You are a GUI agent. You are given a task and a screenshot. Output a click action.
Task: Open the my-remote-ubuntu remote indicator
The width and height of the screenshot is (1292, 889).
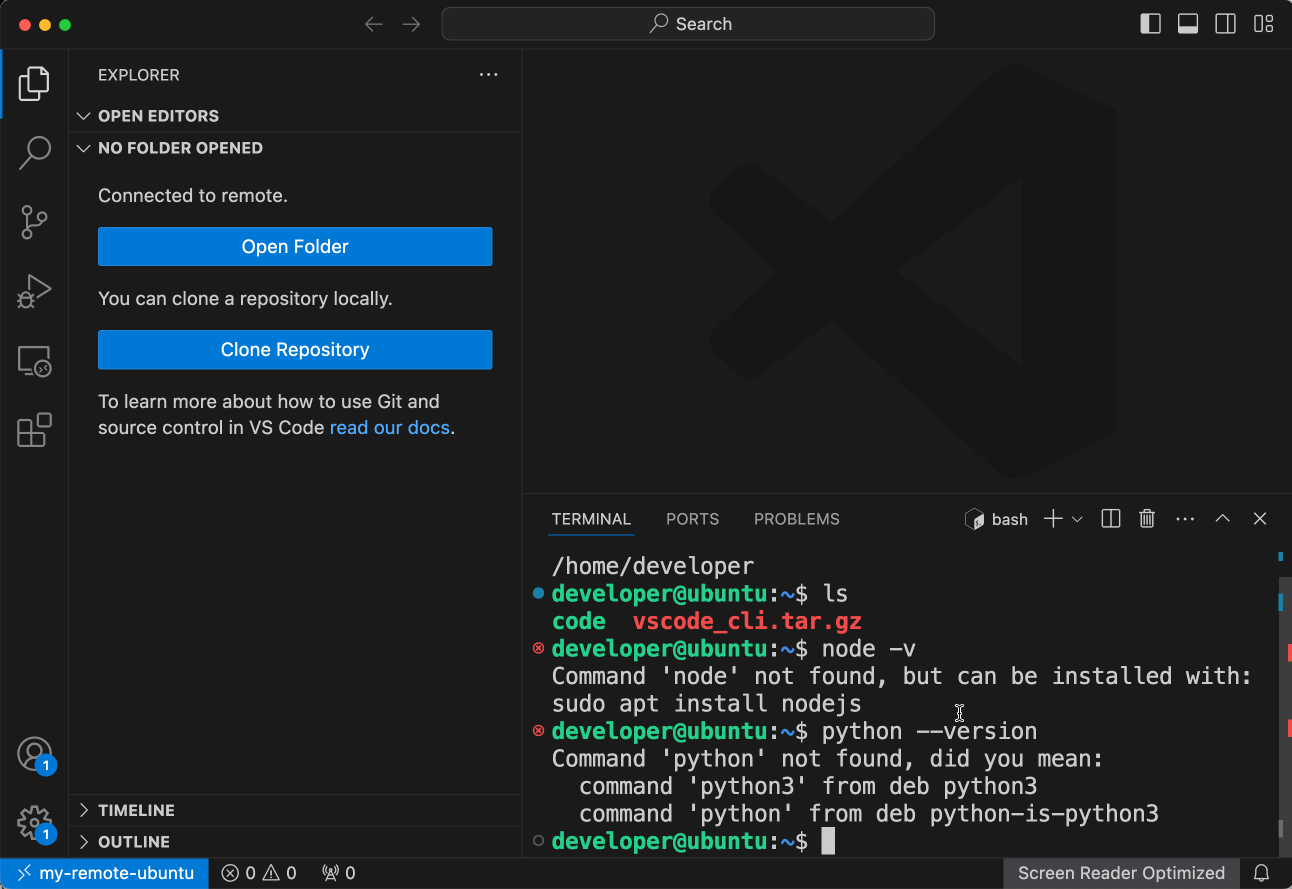(x=105, y=873)
